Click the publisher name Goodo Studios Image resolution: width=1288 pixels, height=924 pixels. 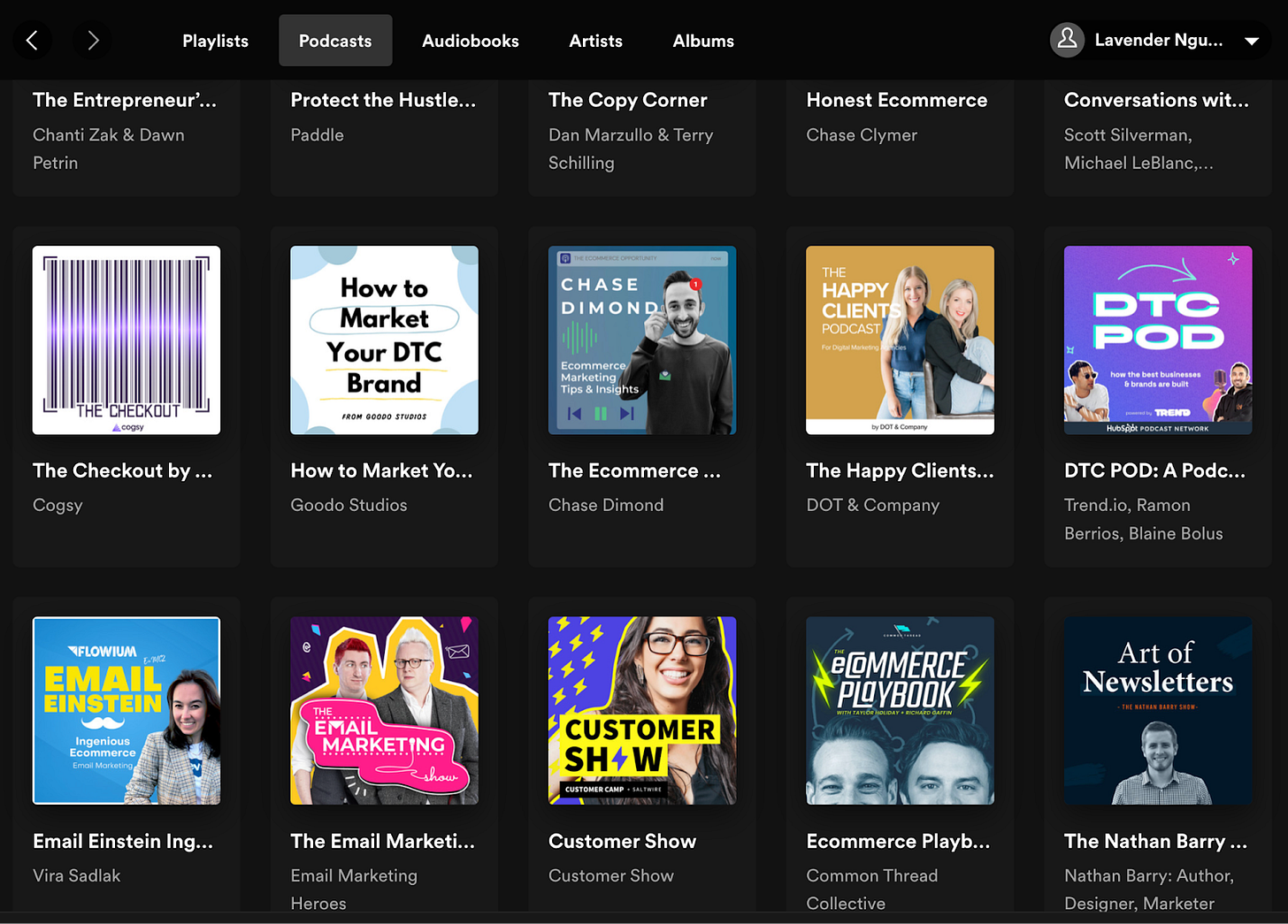[x=349, y=505]
